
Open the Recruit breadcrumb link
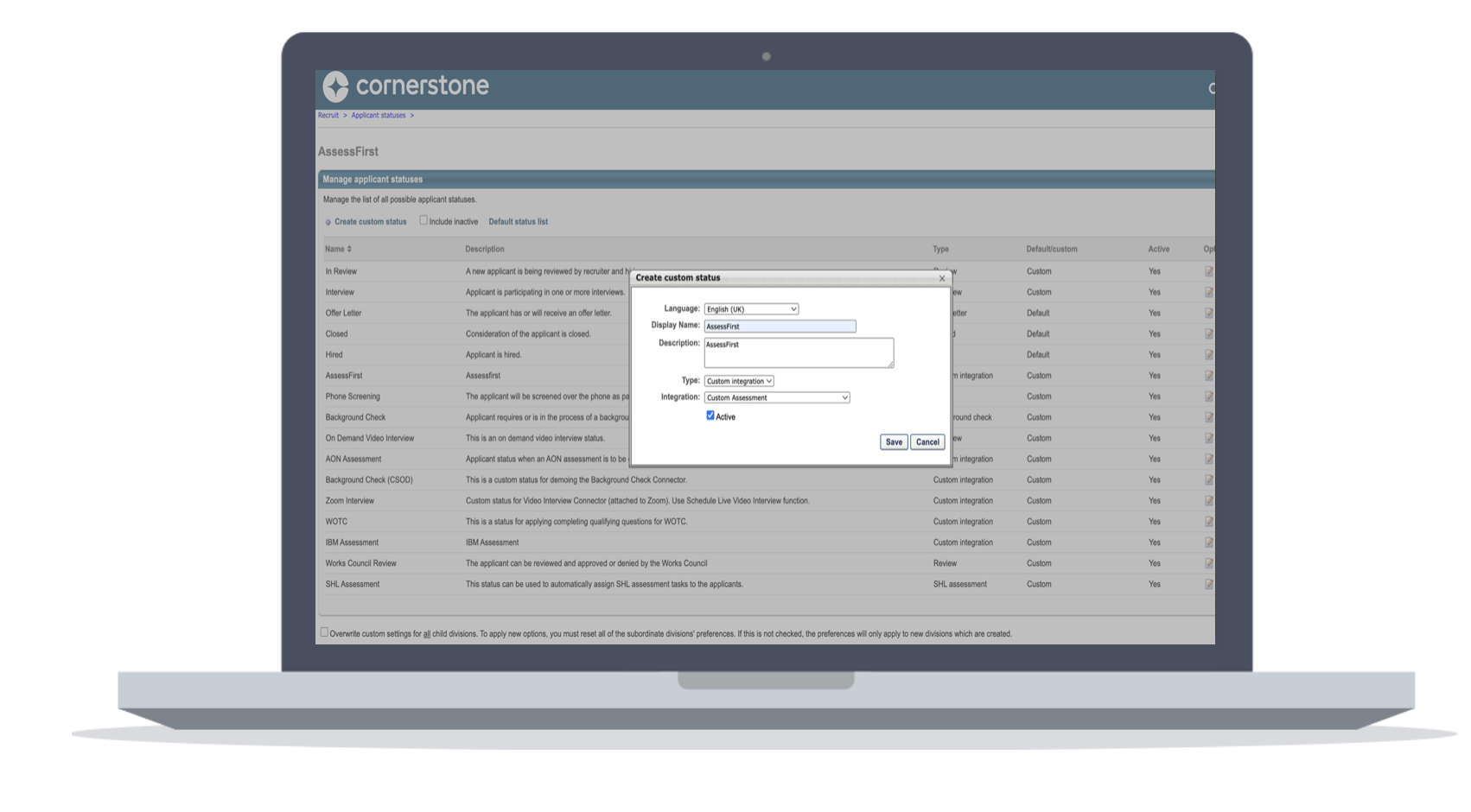pos(328,115)
